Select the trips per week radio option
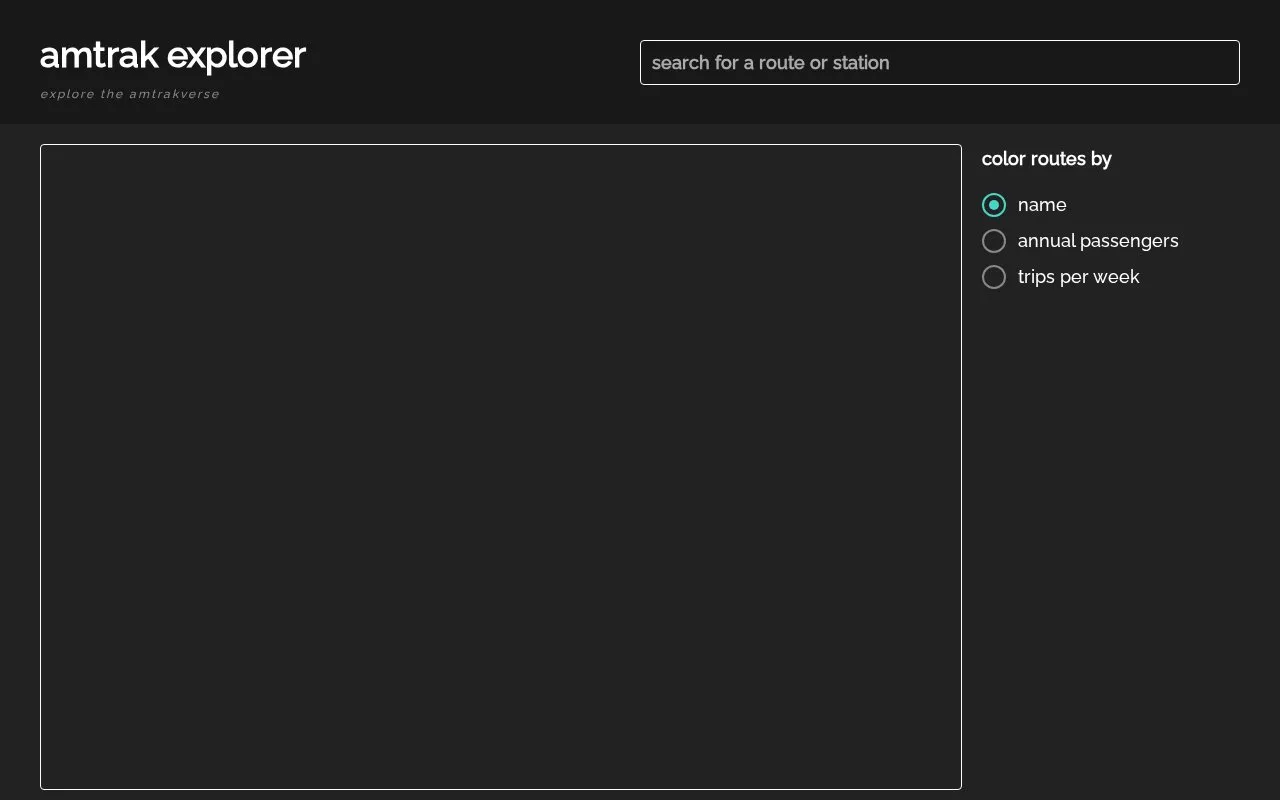1280x800 pixels. (994, 277)
